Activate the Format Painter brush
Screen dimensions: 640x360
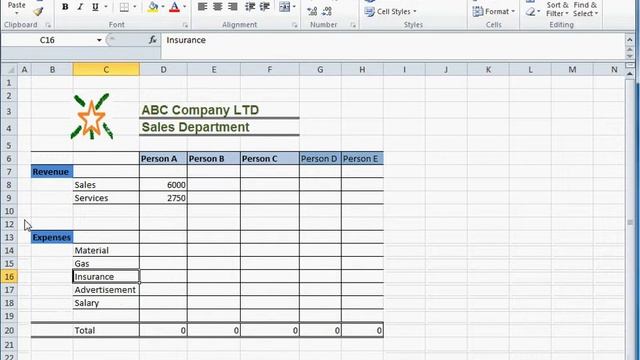pyautogui.click(x=38, y=11)
